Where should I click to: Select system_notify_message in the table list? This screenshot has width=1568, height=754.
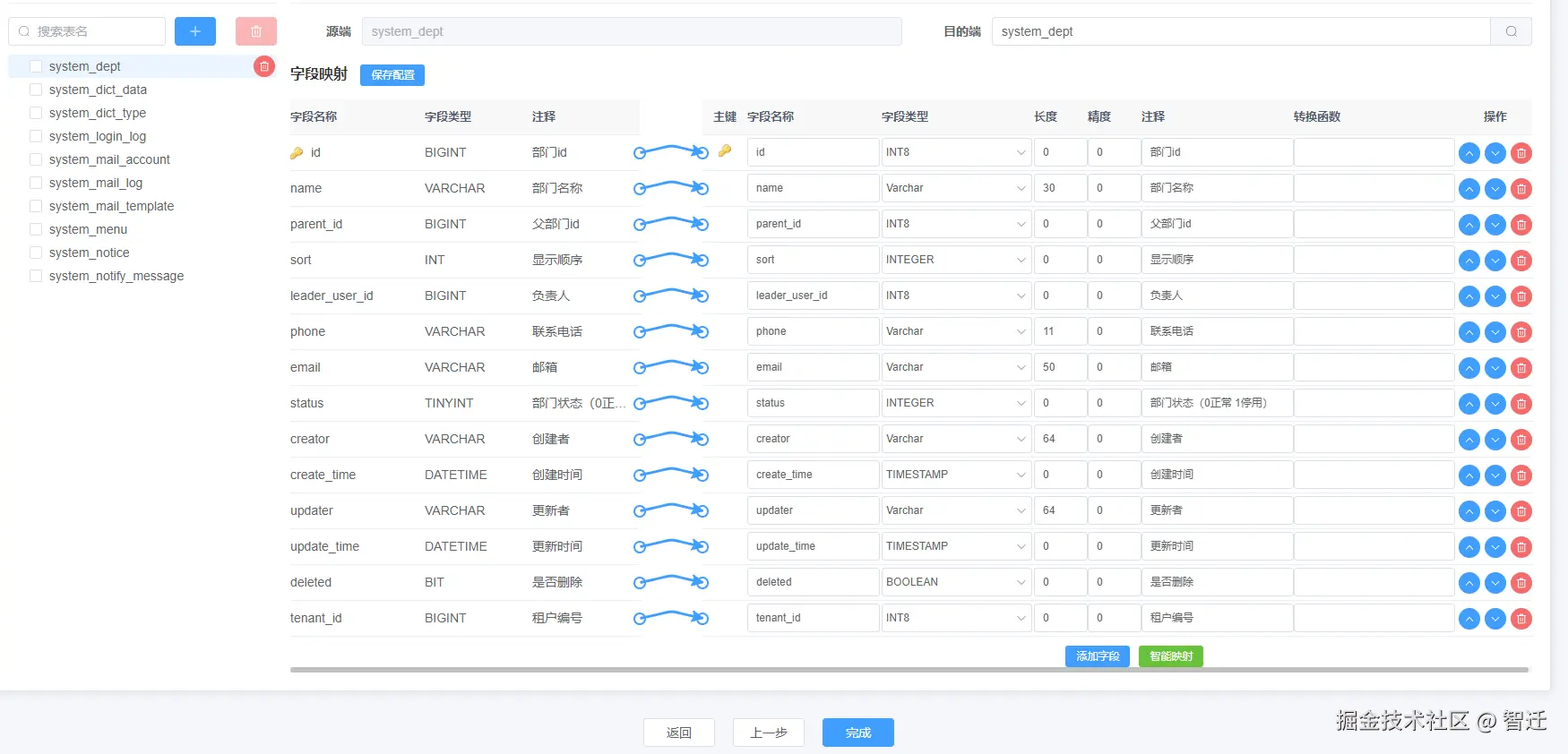coord(116,276)
